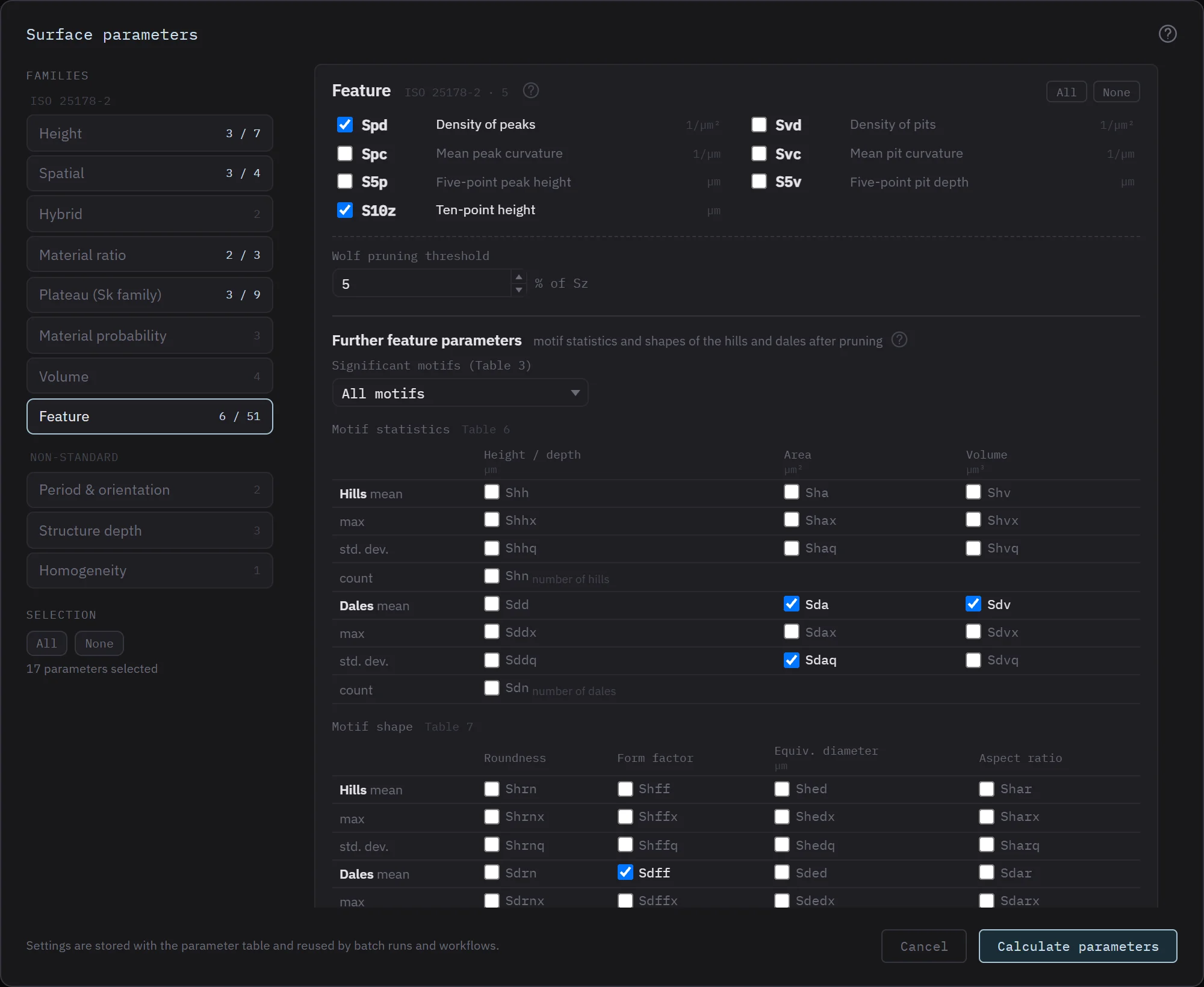Switch to the Spatial family

click(149, 173)
